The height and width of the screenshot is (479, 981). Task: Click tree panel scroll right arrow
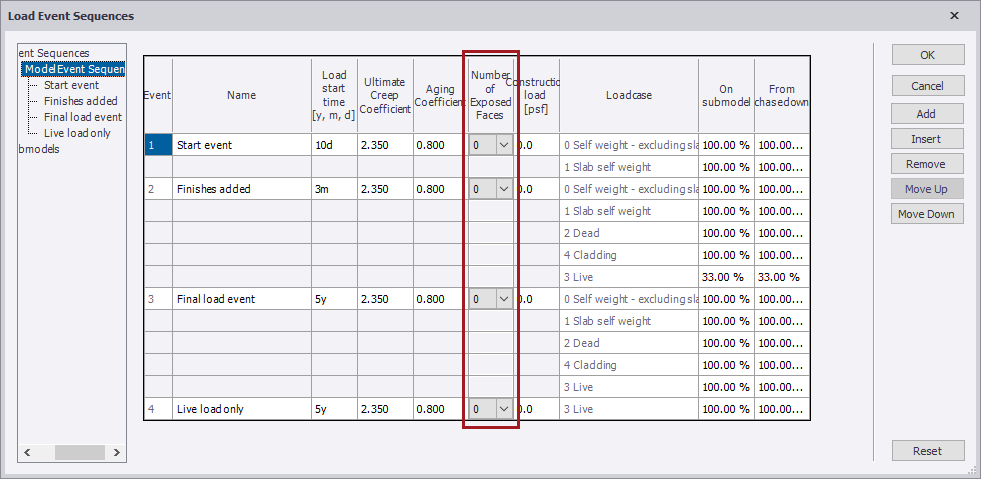pyautogui.click(x=116, y=451)
